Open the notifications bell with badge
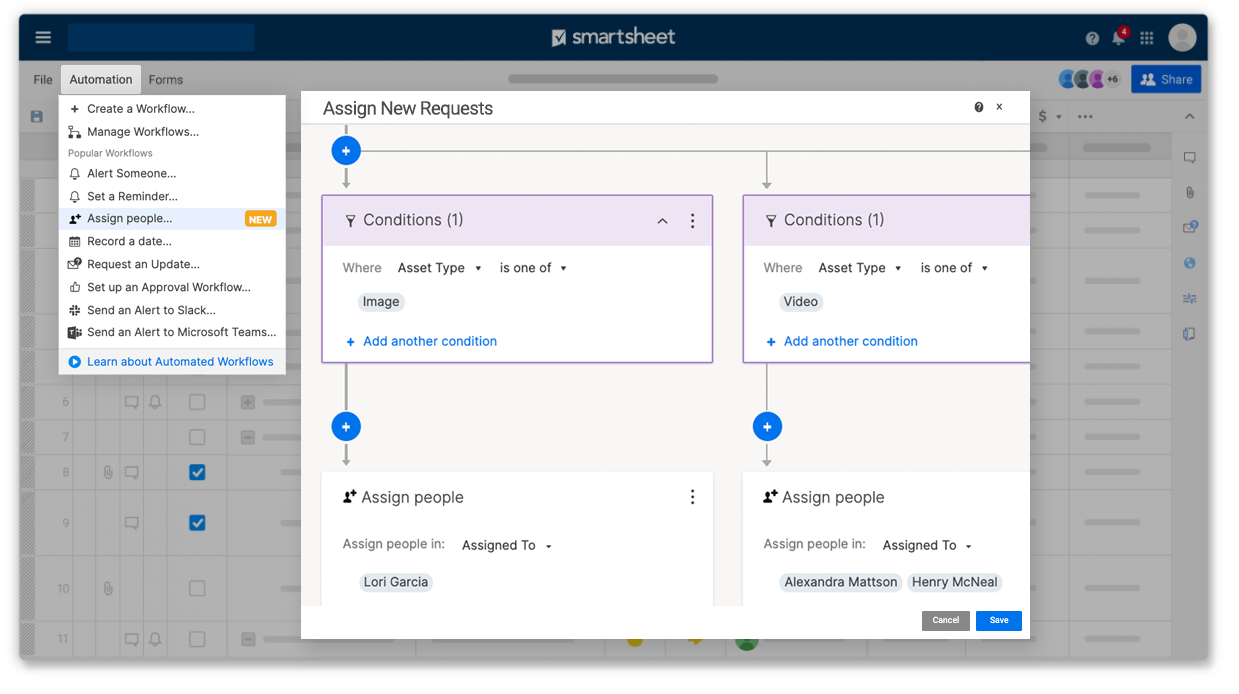Viewport: 1239px width, 694px height. coord(1119,38)
